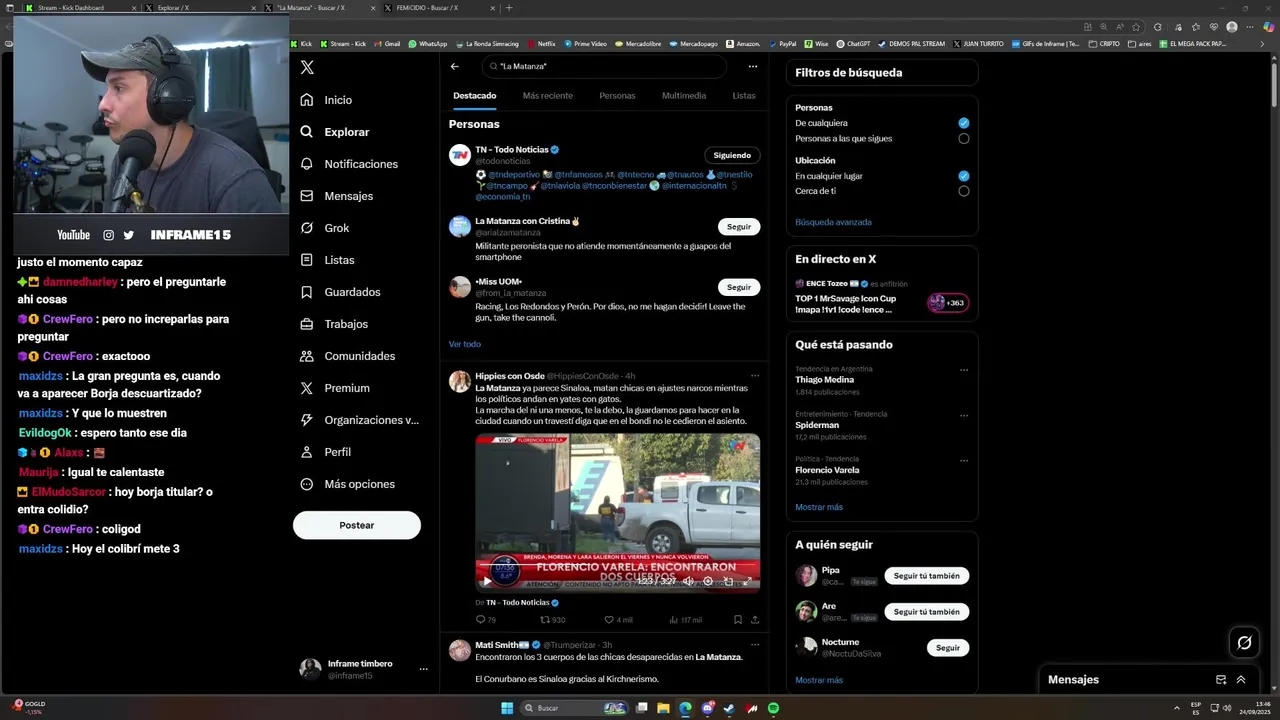
Task: Click the Listas sidebar icon
Action: click(x=307, y=260)
